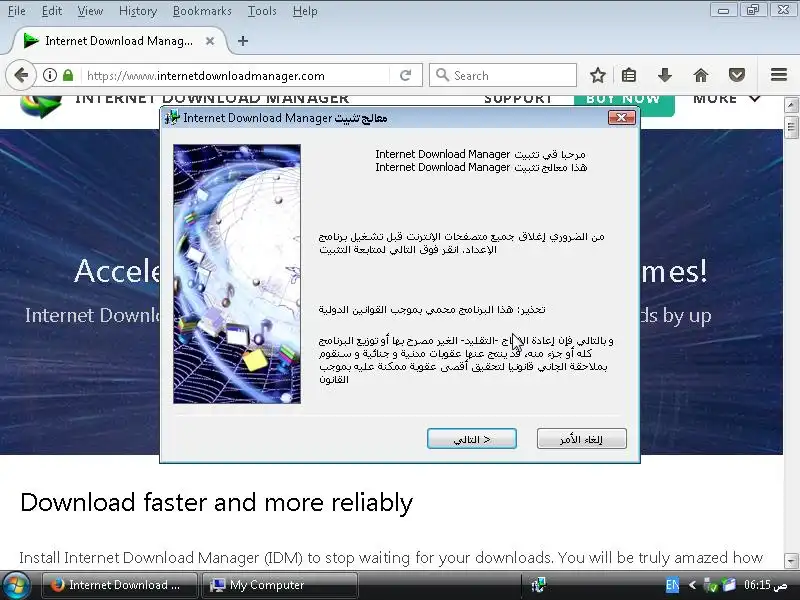
Task: Close the Internet Download Manager tab
Action: (x=210, y=41)
